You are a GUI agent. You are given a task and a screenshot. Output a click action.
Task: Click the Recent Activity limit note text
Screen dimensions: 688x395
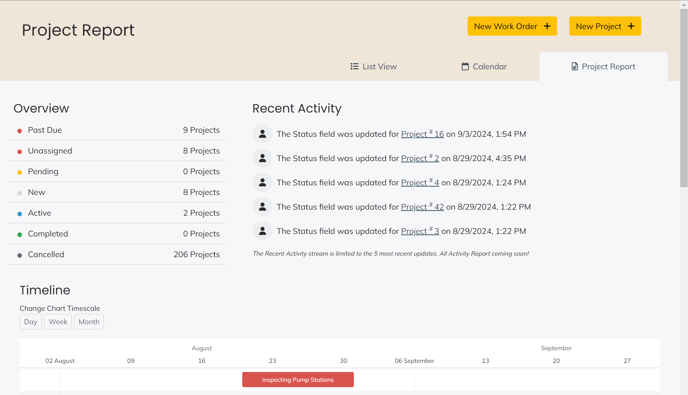pos(391,254)
